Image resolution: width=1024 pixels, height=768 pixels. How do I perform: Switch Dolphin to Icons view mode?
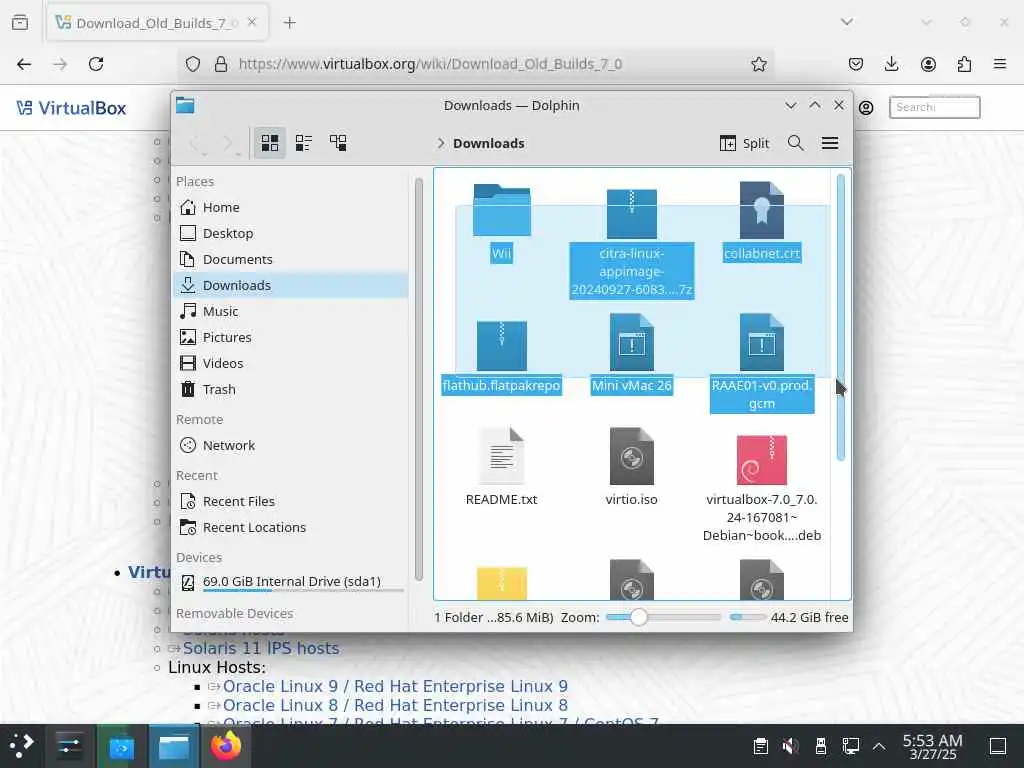(x=270, y=143)
